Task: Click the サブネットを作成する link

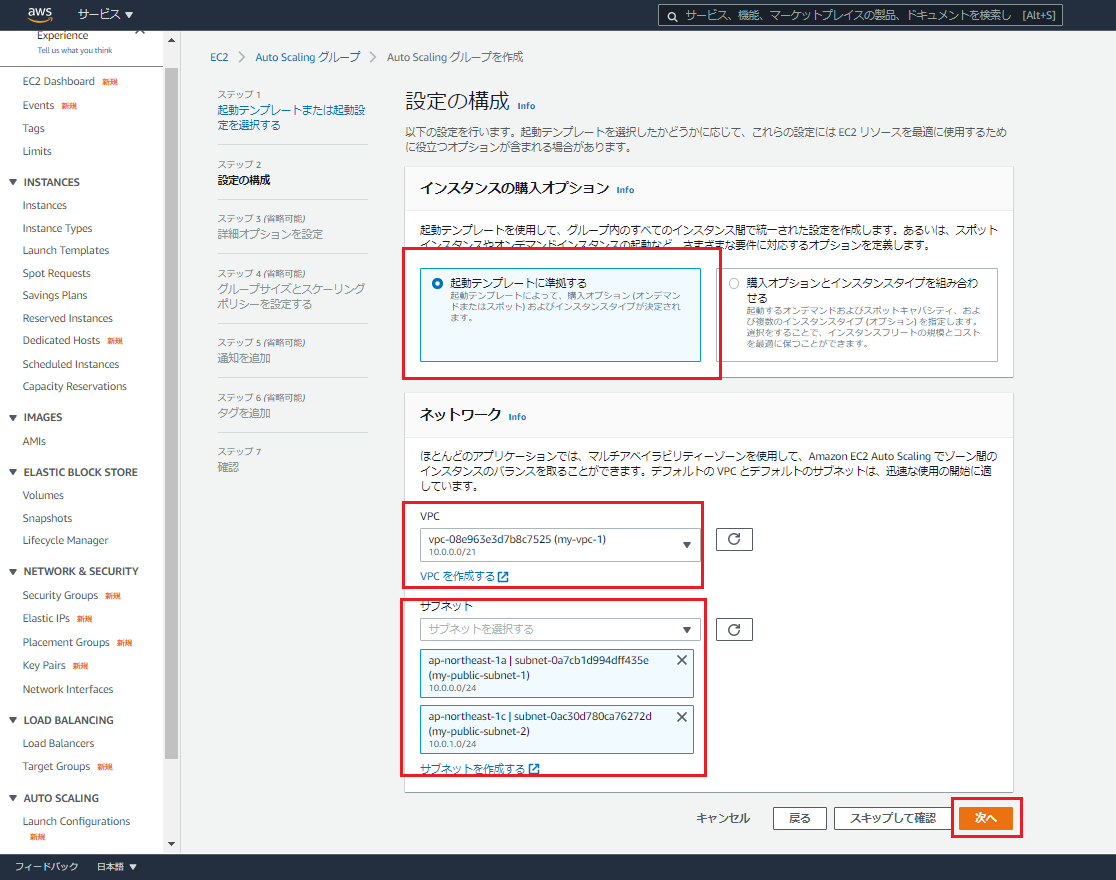Action: pyautogui.click(x=473, y=769)
